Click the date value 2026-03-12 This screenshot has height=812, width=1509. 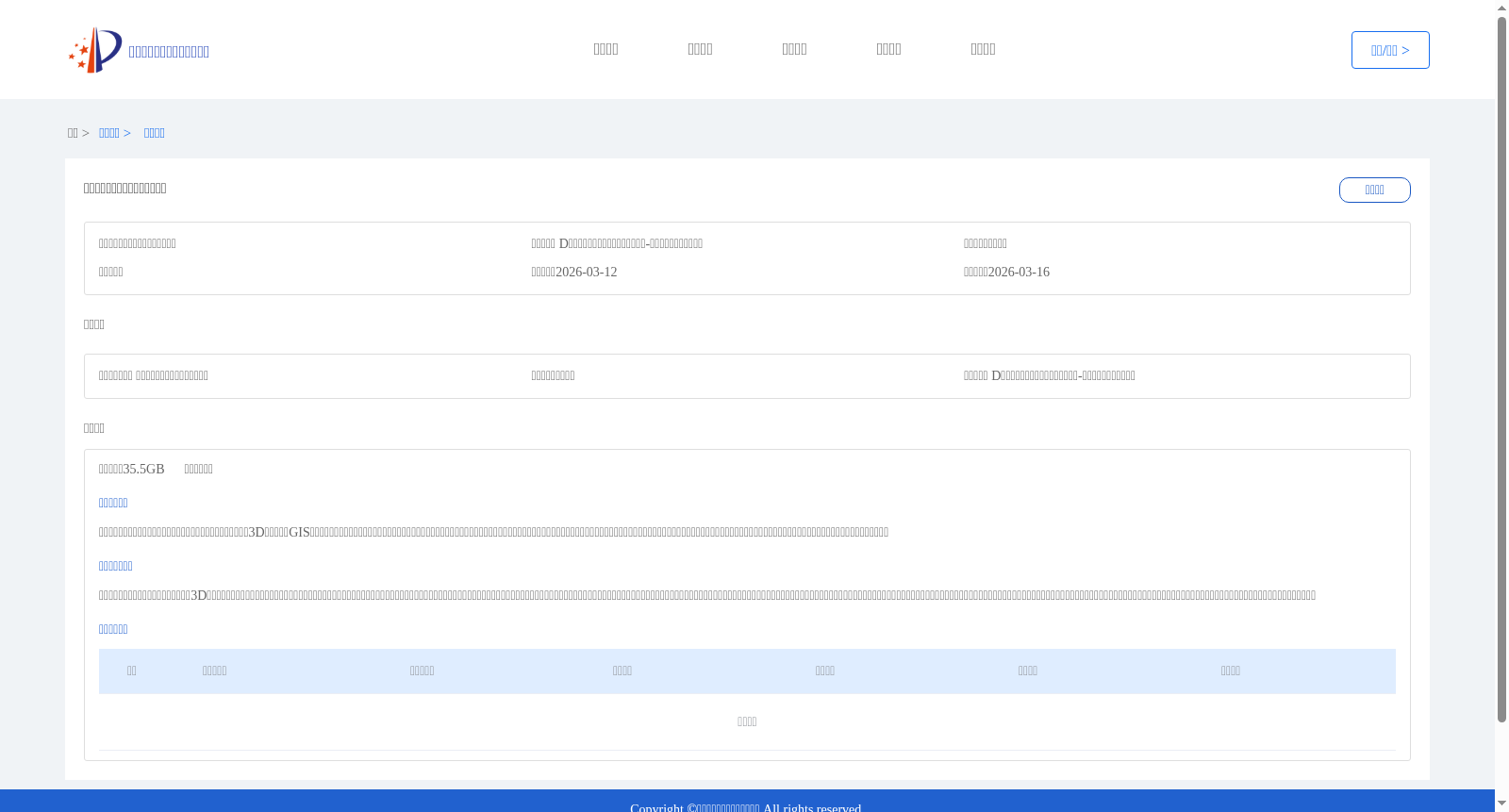pos(586,272)
